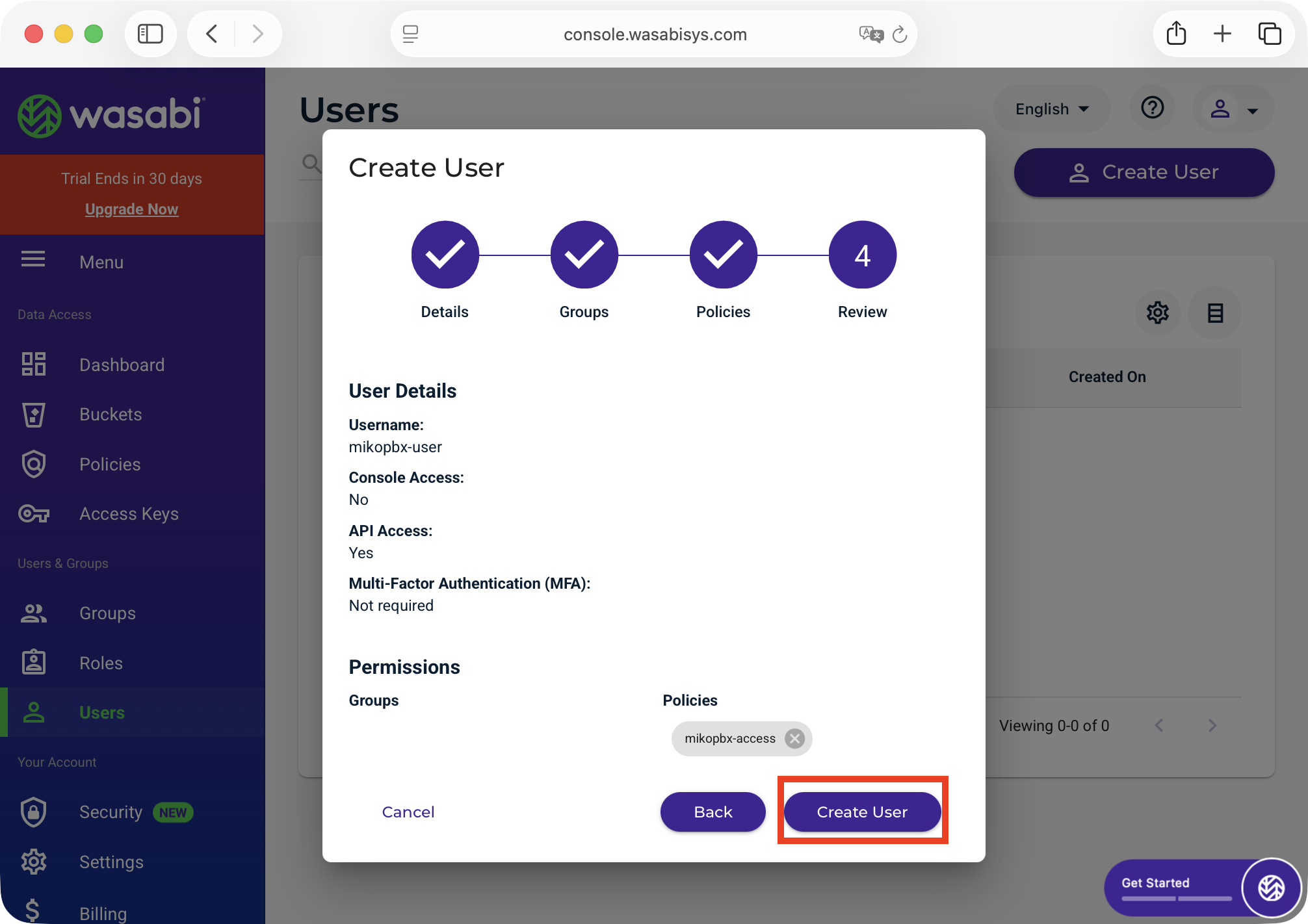Click Safari sidebar toggle icon

pos(150,34)
